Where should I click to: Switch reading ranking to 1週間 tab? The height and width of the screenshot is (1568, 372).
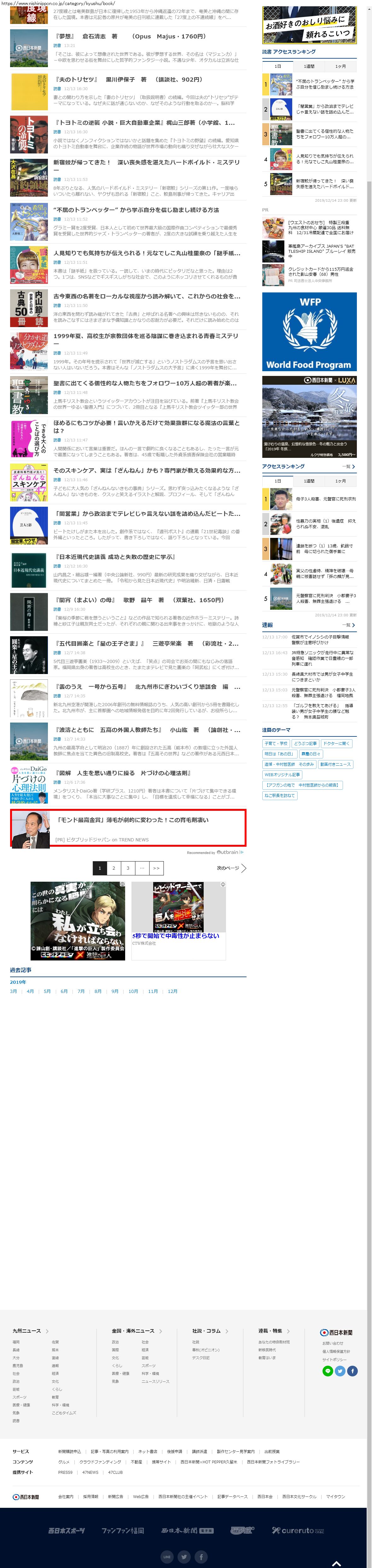309,66
